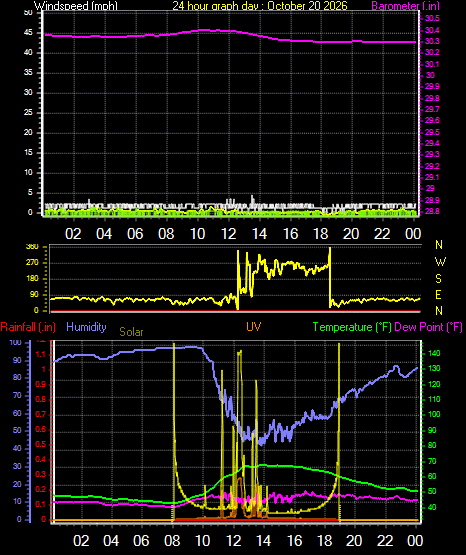Select the 'UV' legend label
This screenshot has width=466, height=555.
coord(254,327)
